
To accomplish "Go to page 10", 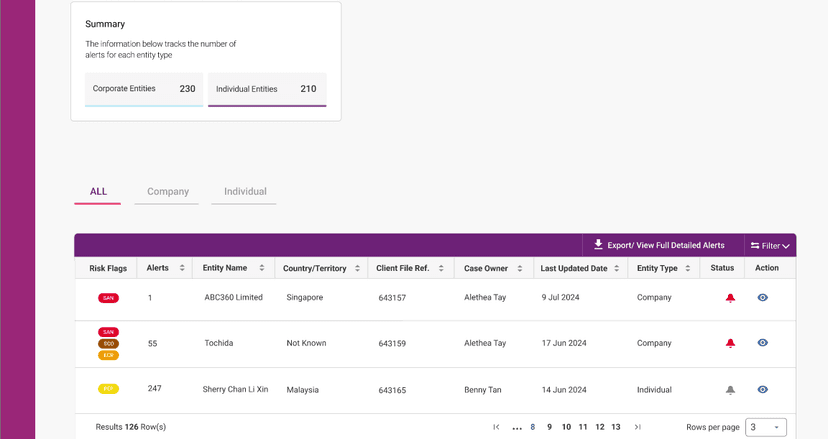I will (566, 427).
